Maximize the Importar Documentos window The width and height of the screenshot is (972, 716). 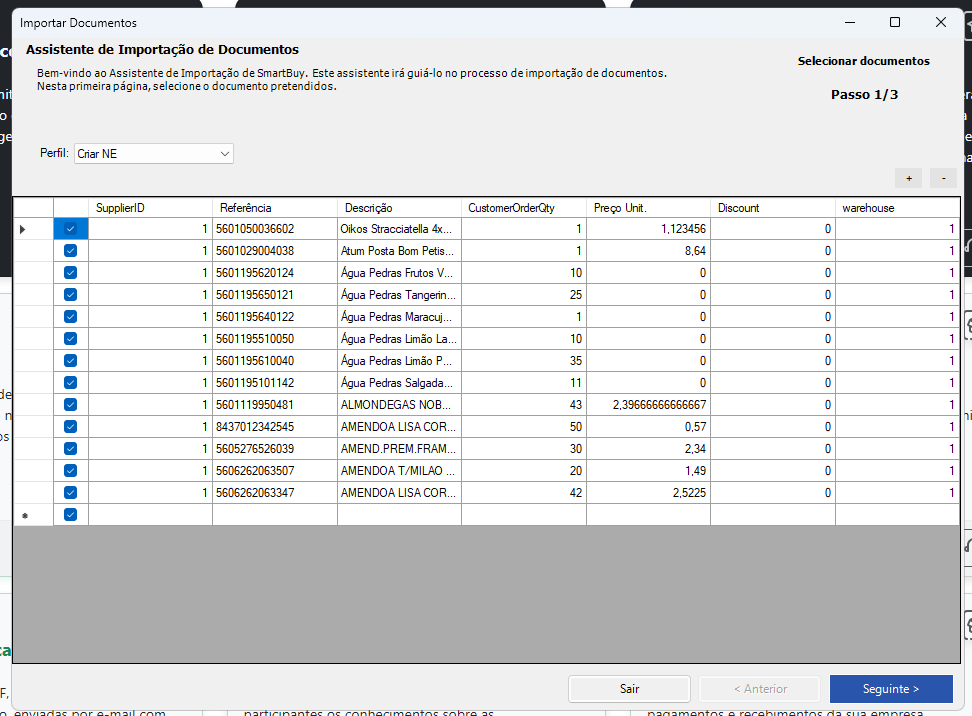click(895, 22)
